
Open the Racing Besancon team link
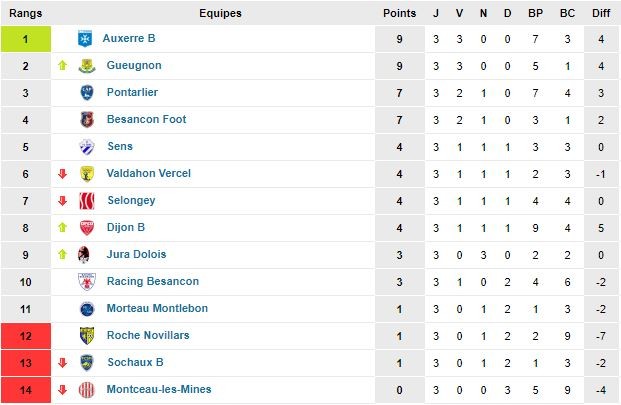coord(153,281)
